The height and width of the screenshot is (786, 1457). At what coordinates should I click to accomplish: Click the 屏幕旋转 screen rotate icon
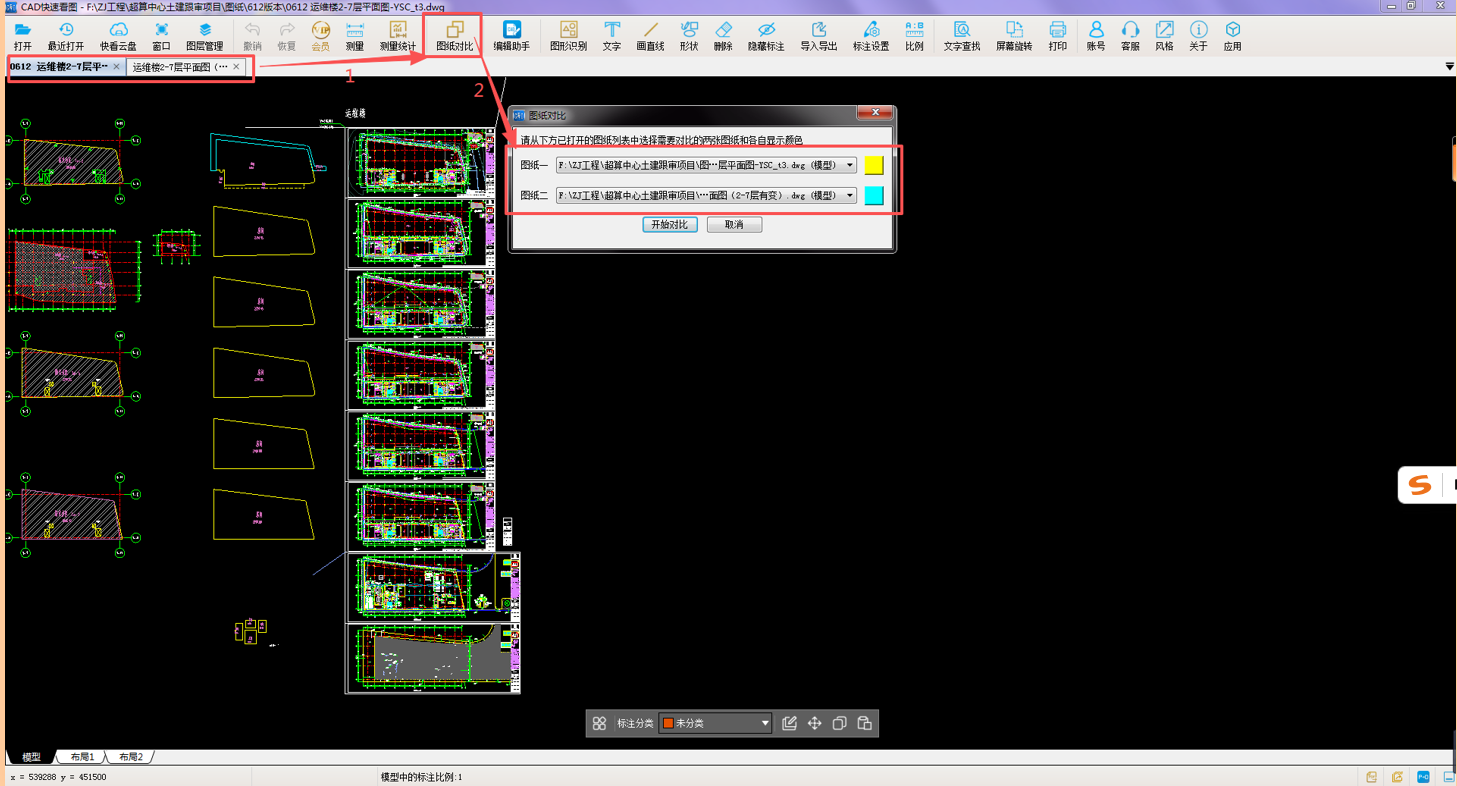[x=1013, y=36]
